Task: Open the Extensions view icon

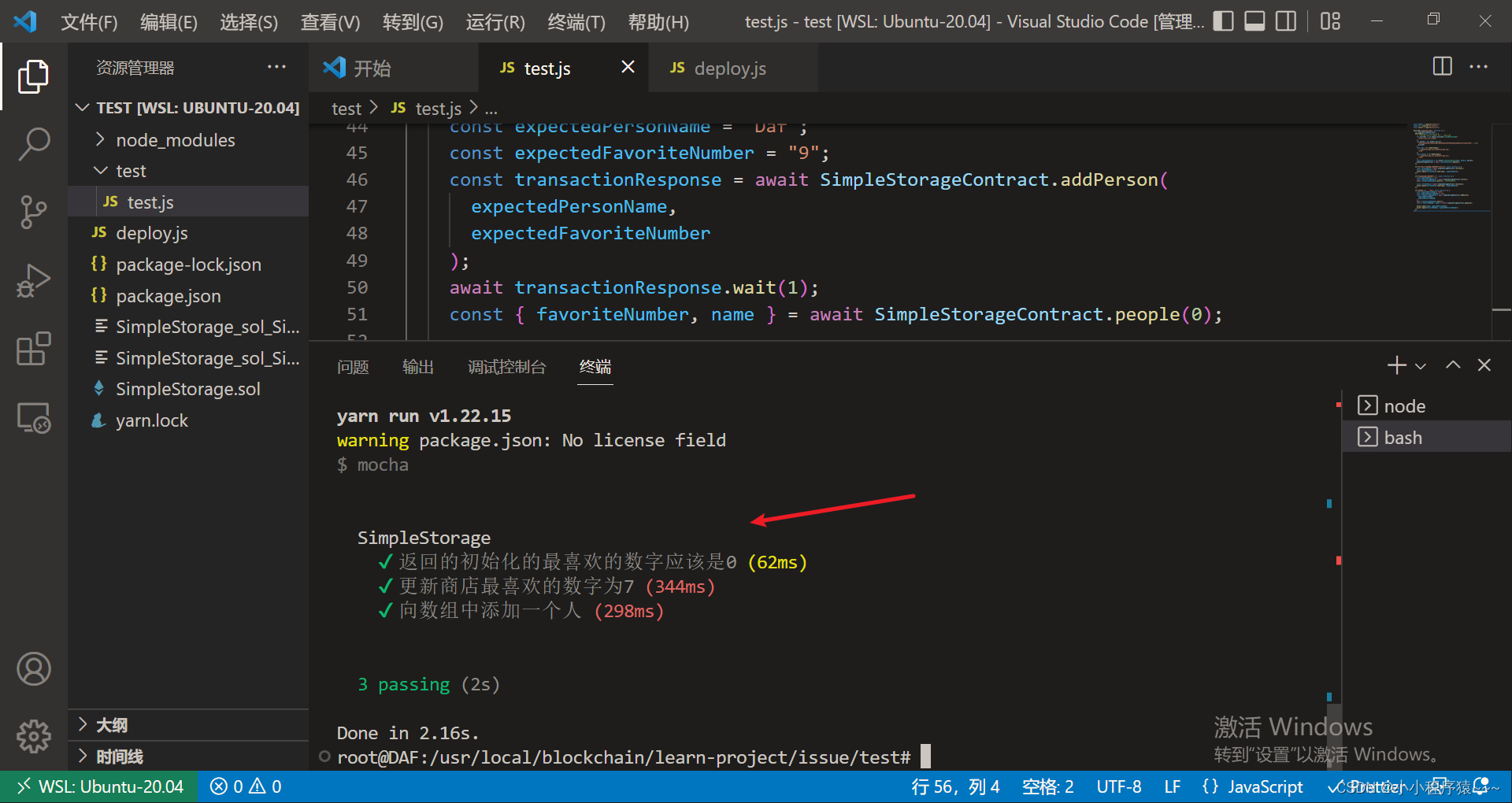Action: click(33, 348)
